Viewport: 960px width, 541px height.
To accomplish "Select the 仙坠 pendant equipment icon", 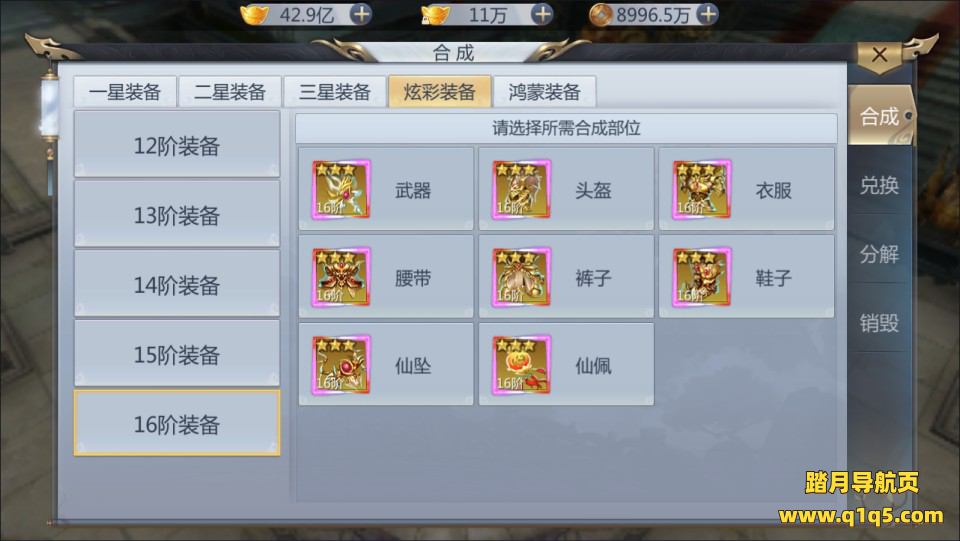I will pyautogui.click(x=342, y=365).
